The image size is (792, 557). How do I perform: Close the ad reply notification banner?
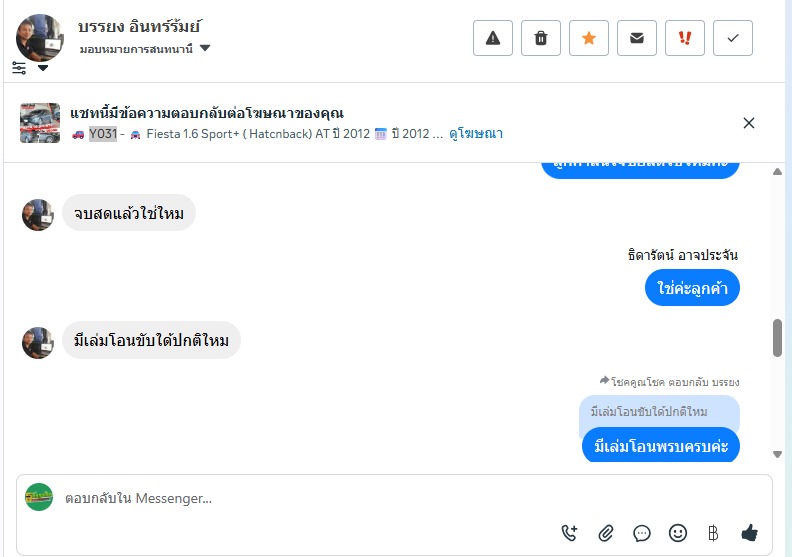(749, 123)
